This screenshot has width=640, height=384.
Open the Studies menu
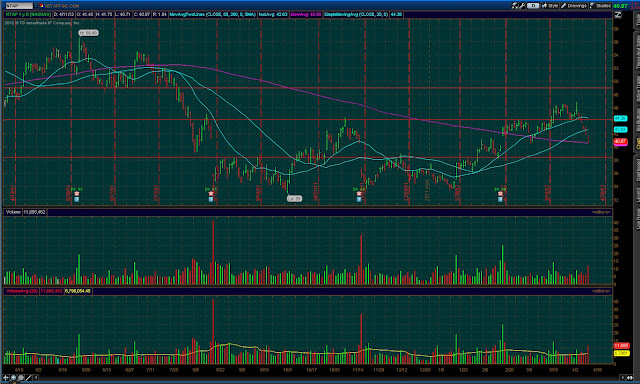(600, 6)
